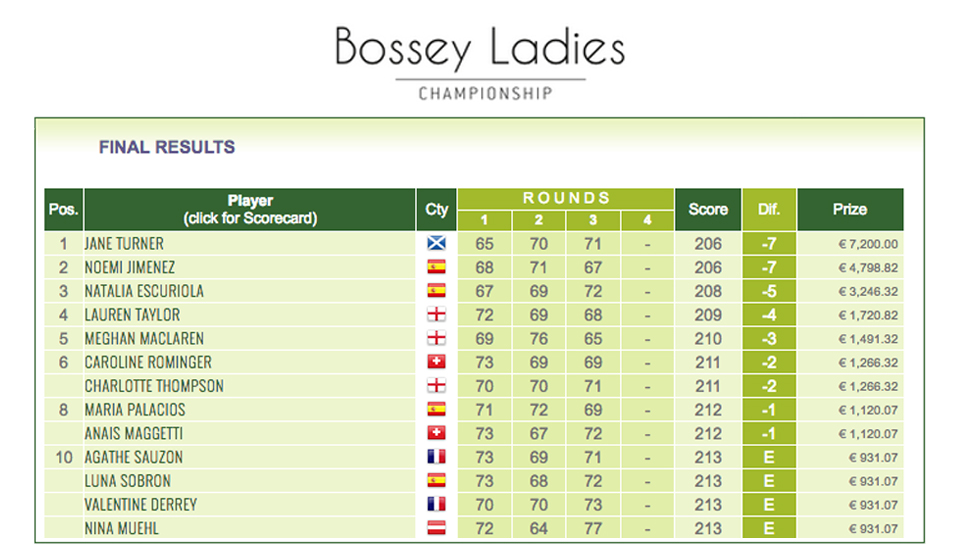Click Swiss flag beside Caroline Rominger
This screenshot has width=960, height=560.
tap(436, 362)
